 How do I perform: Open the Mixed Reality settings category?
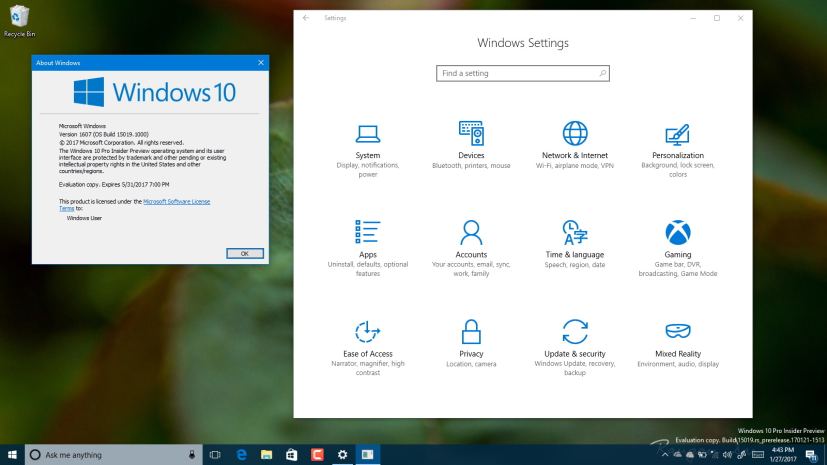coord(678,344)
